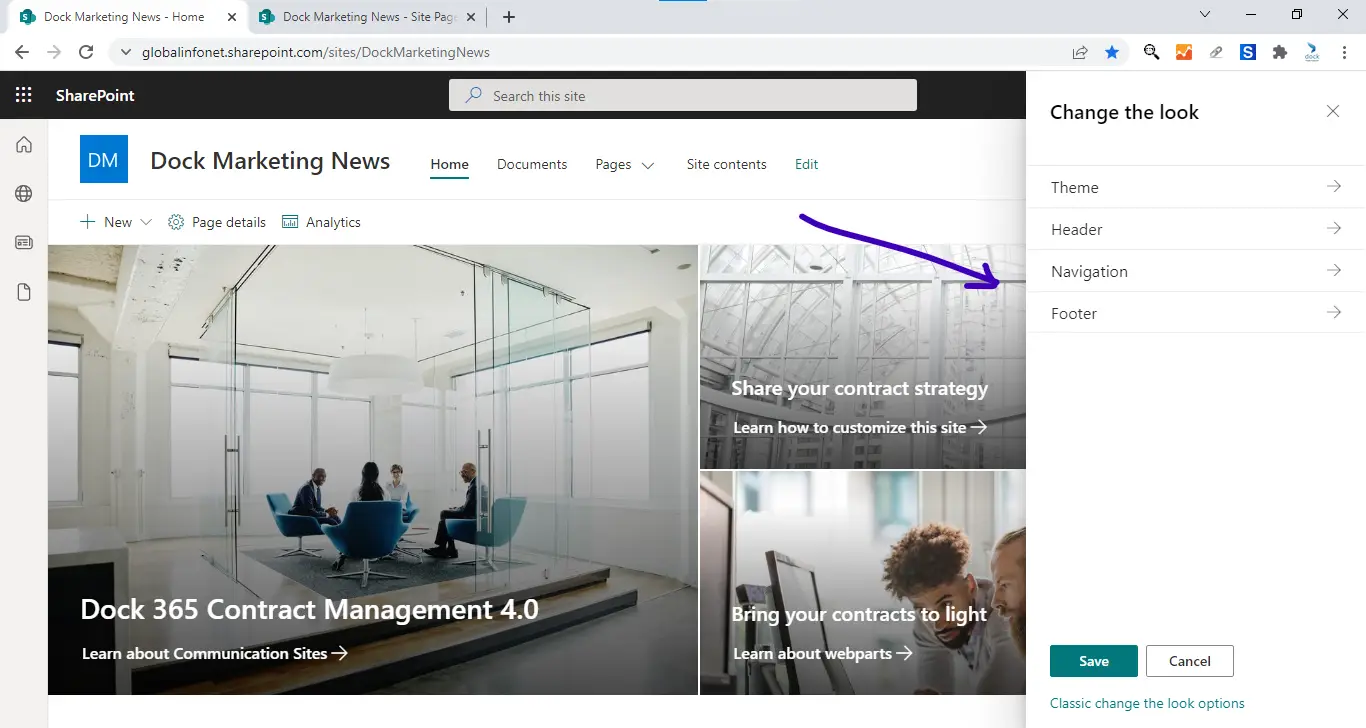Viewport: 1366px width, 728px height.
Task: Go to the Home nav item
Action: pyautogui.click(x=450, y=164)
